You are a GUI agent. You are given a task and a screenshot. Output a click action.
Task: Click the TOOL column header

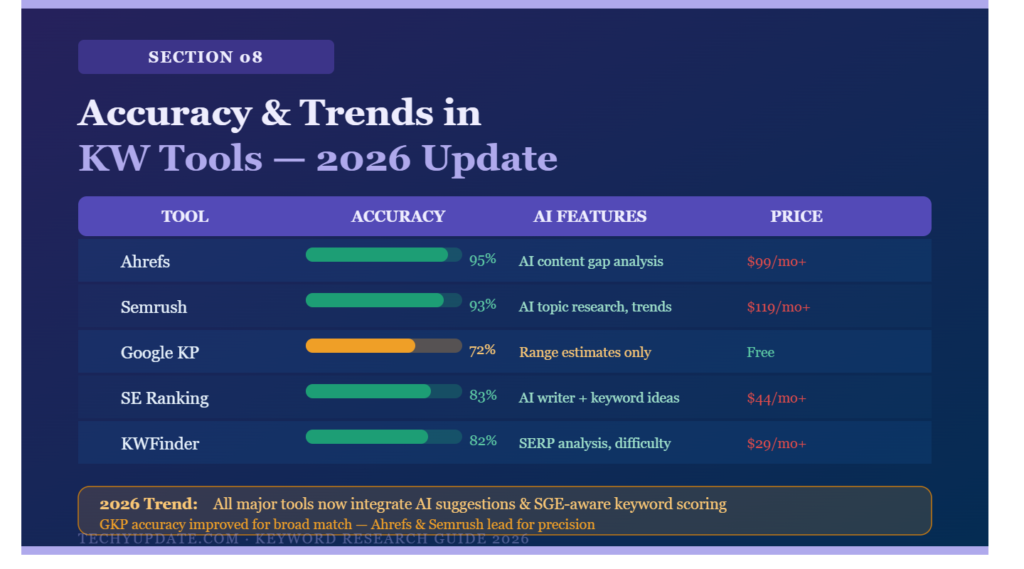tap(185, 216)
